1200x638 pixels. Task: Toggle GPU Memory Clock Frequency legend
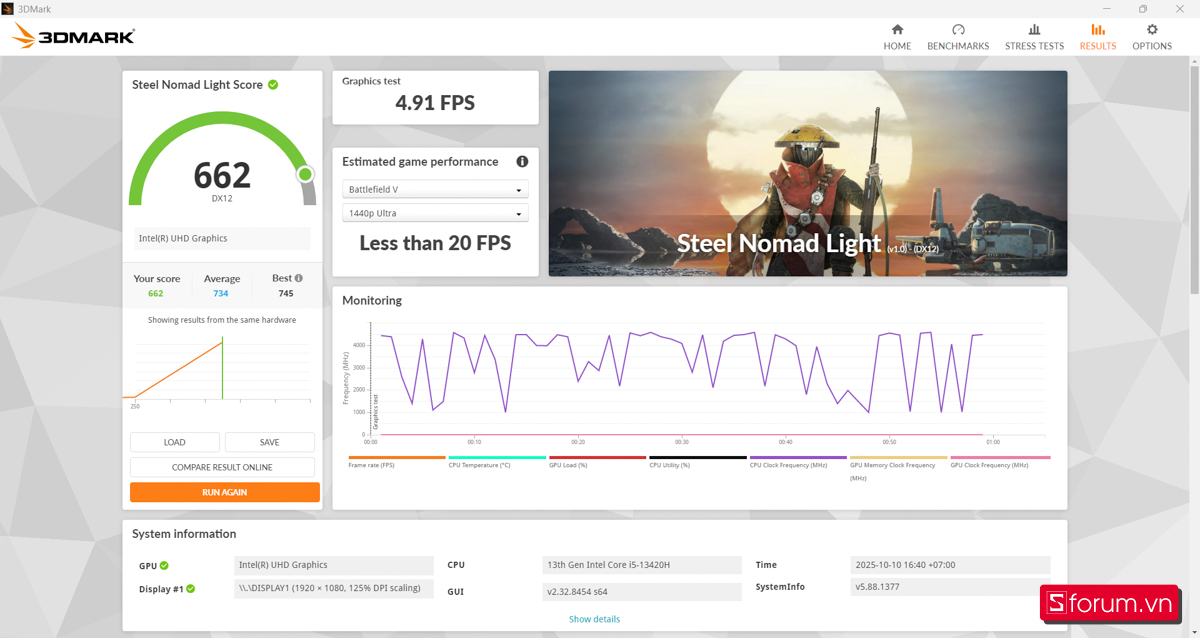pyautogui.click(x=898, y=468)
